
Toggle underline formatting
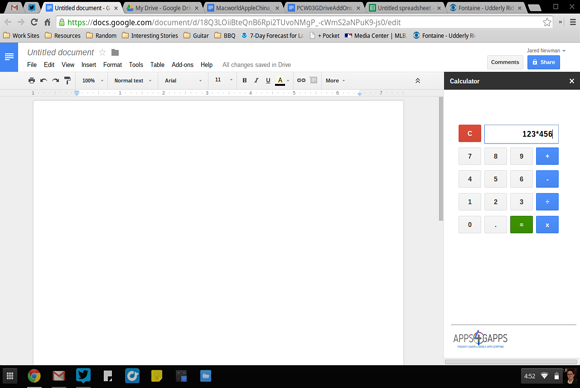pos(268,80)
